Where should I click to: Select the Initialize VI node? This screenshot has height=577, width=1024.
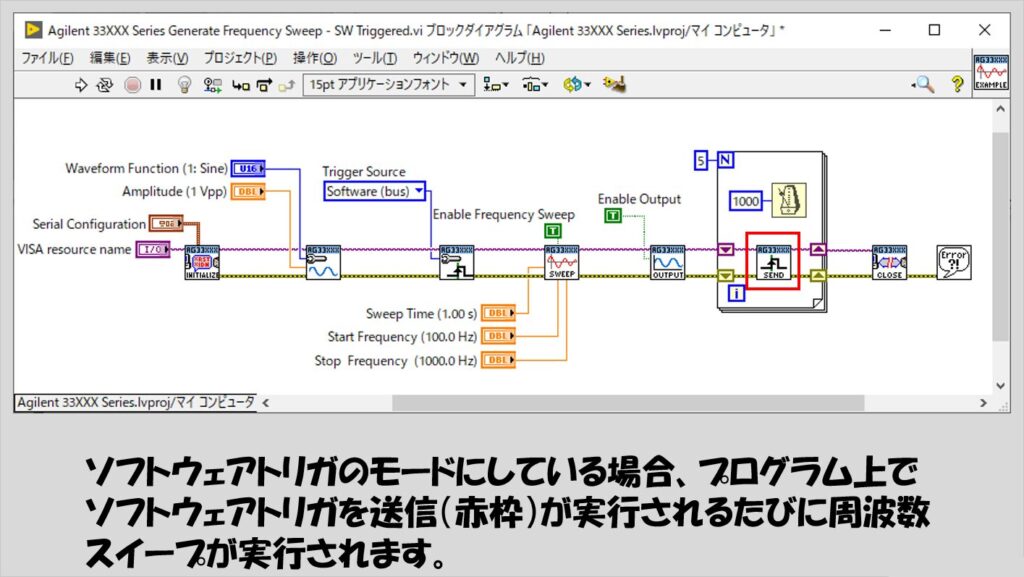(x=202, y=262)
